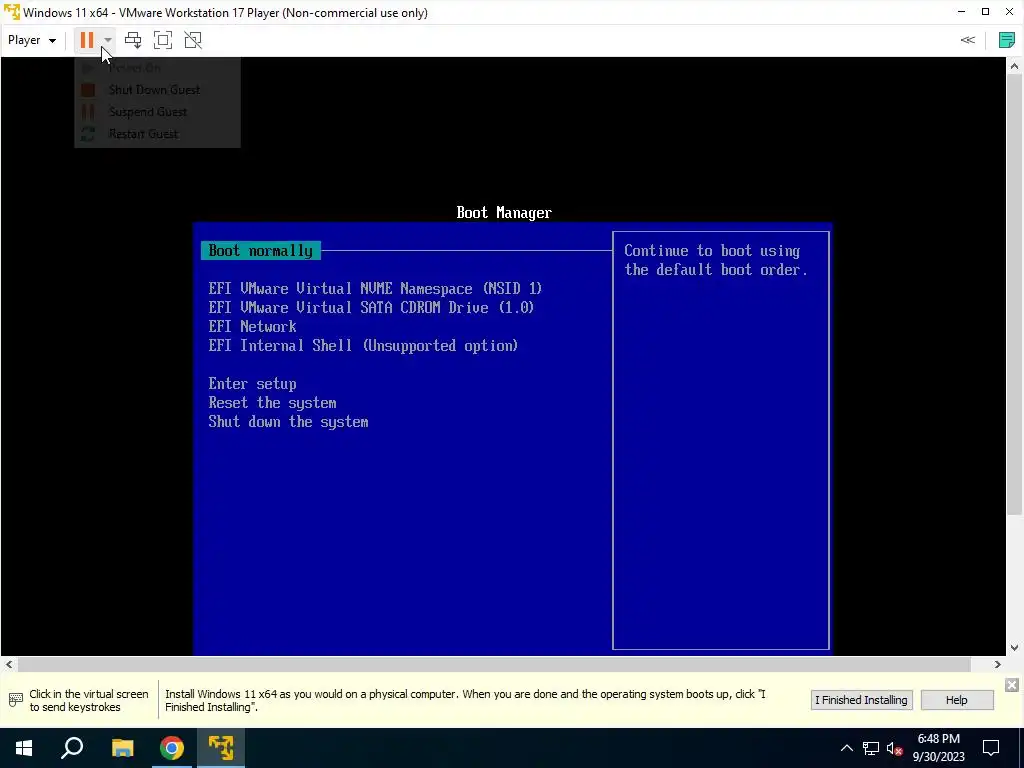Open network status tray icon
1024x768 pixels.
(x=871, y=748)
